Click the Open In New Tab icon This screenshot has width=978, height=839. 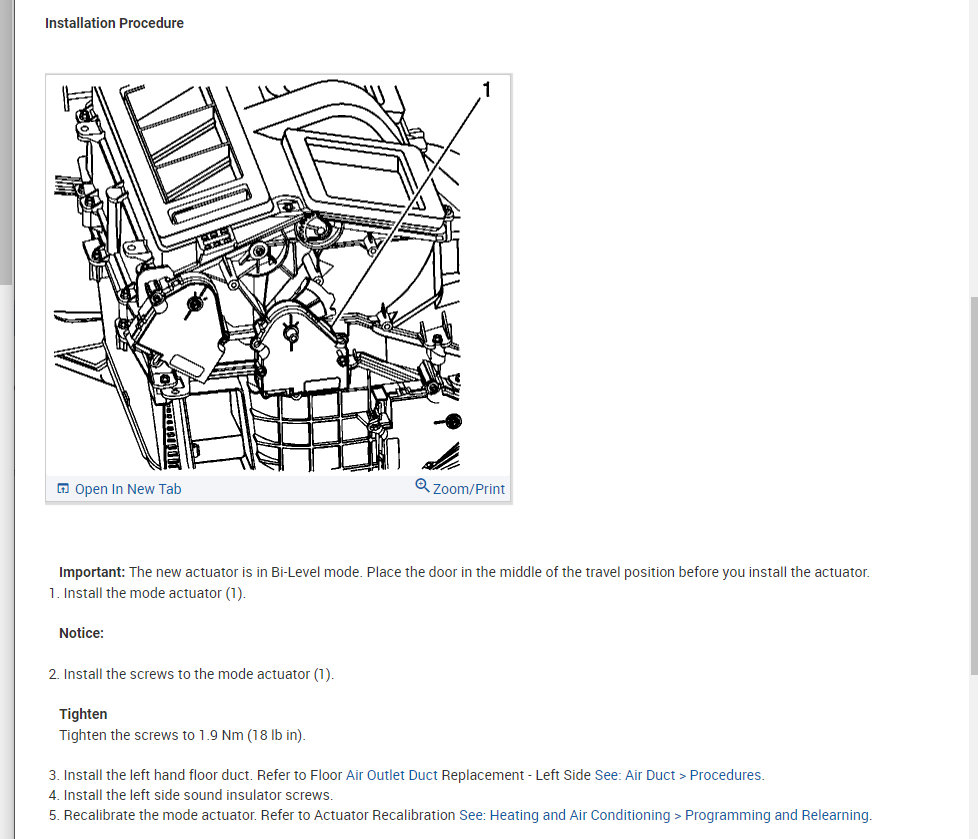click(63, 488)
